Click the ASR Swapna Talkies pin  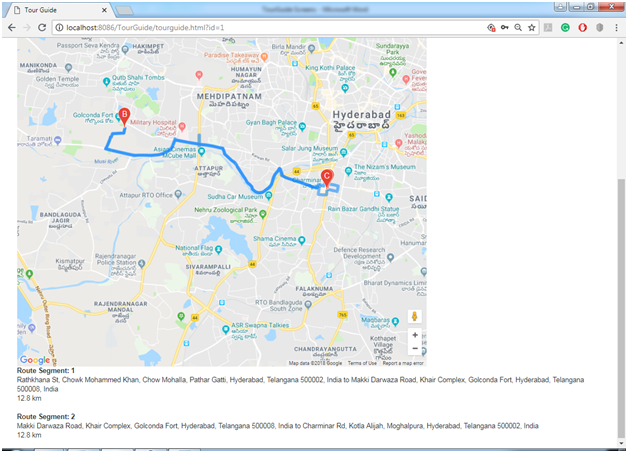pos(226,329)
